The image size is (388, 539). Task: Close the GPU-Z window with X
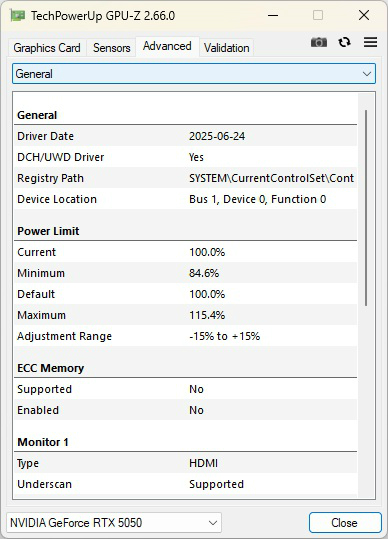pos(364,15)
